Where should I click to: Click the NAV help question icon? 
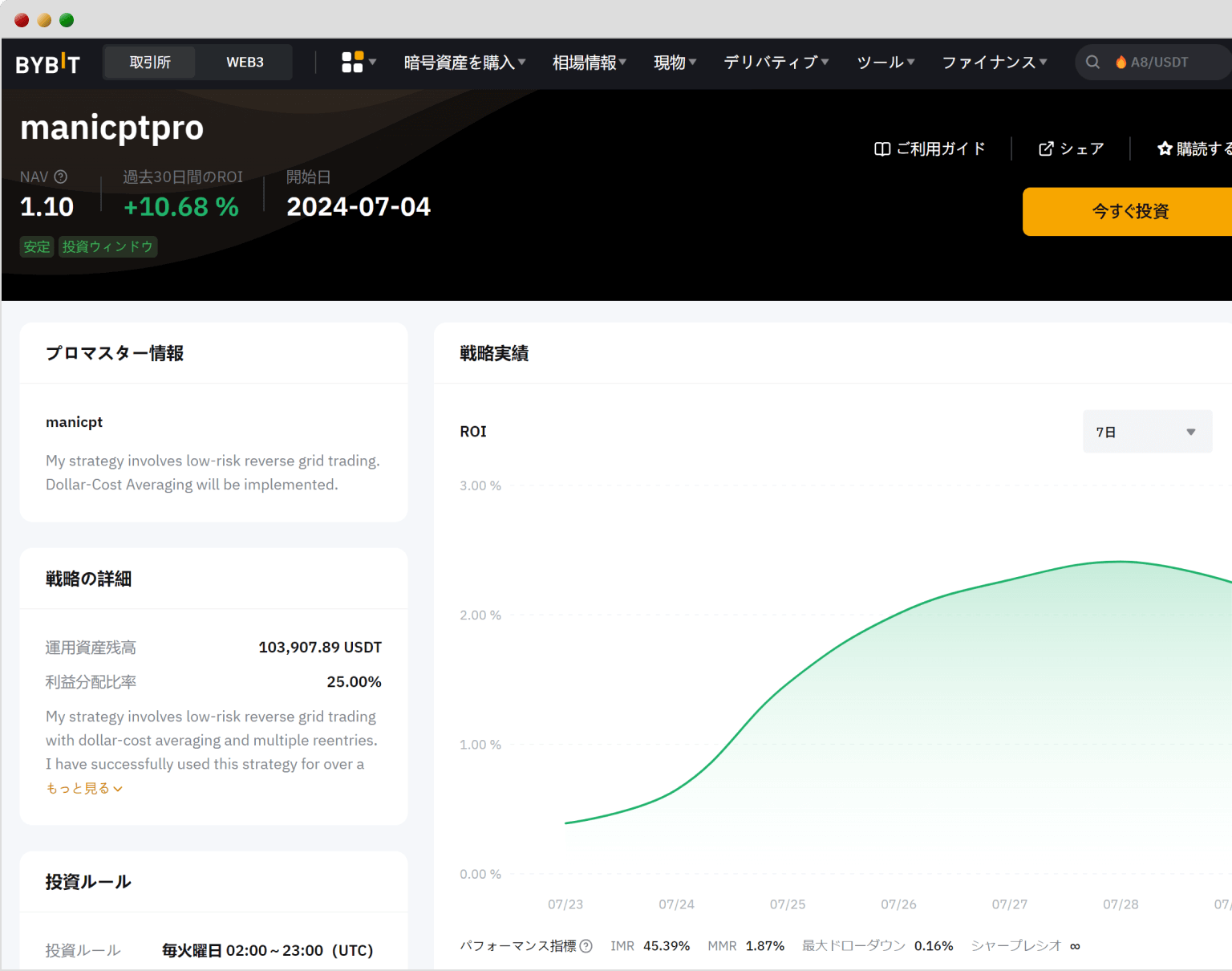[x=60, y=177]
